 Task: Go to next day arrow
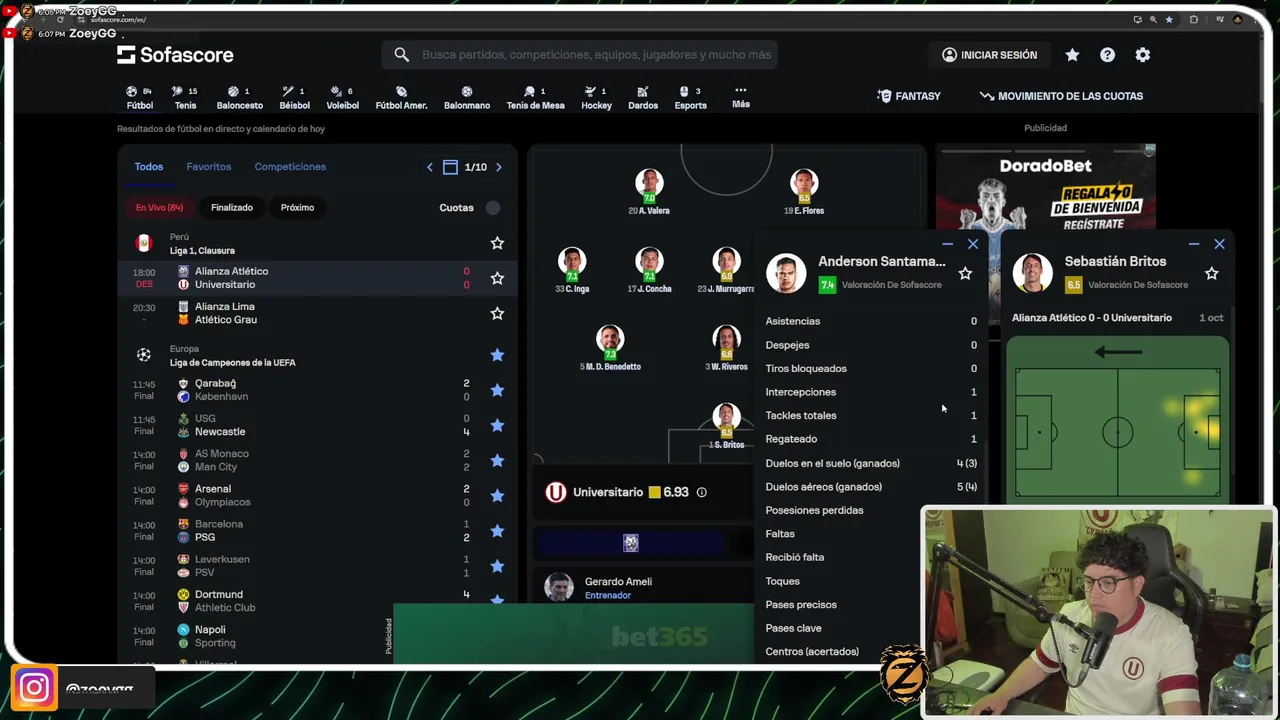point(499,167)
